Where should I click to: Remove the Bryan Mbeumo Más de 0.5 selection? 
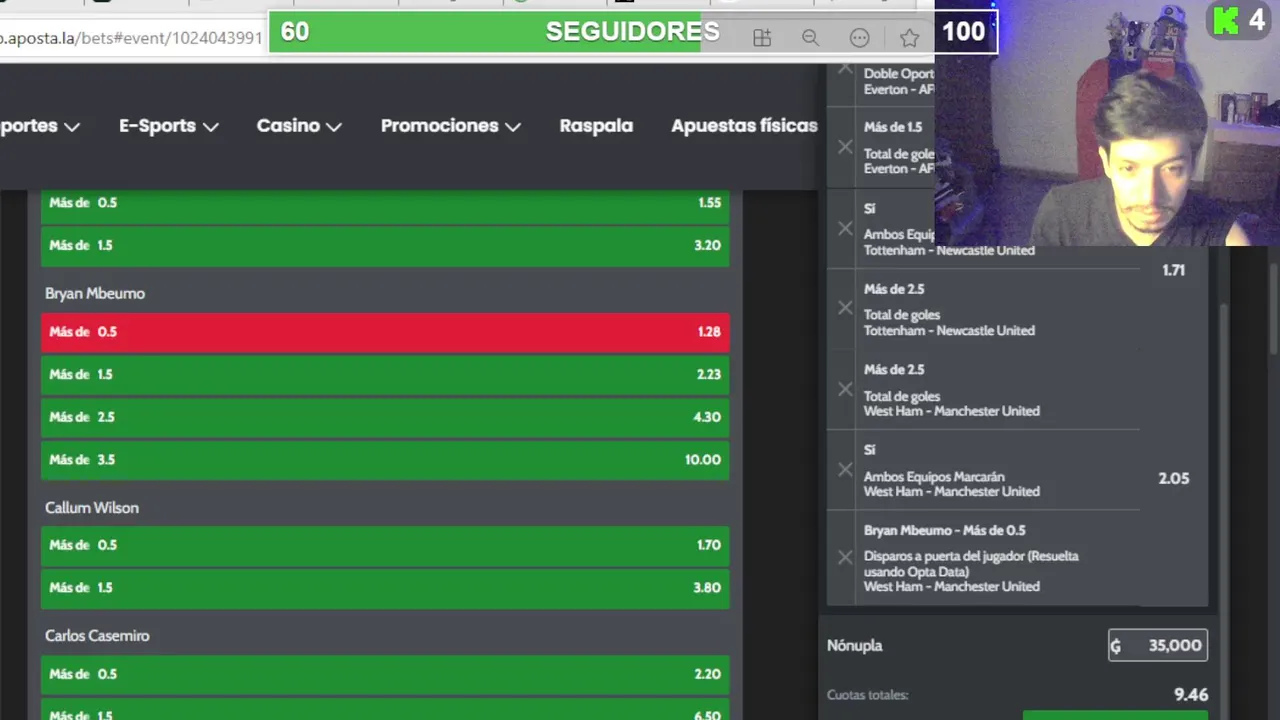pos(845,558)
